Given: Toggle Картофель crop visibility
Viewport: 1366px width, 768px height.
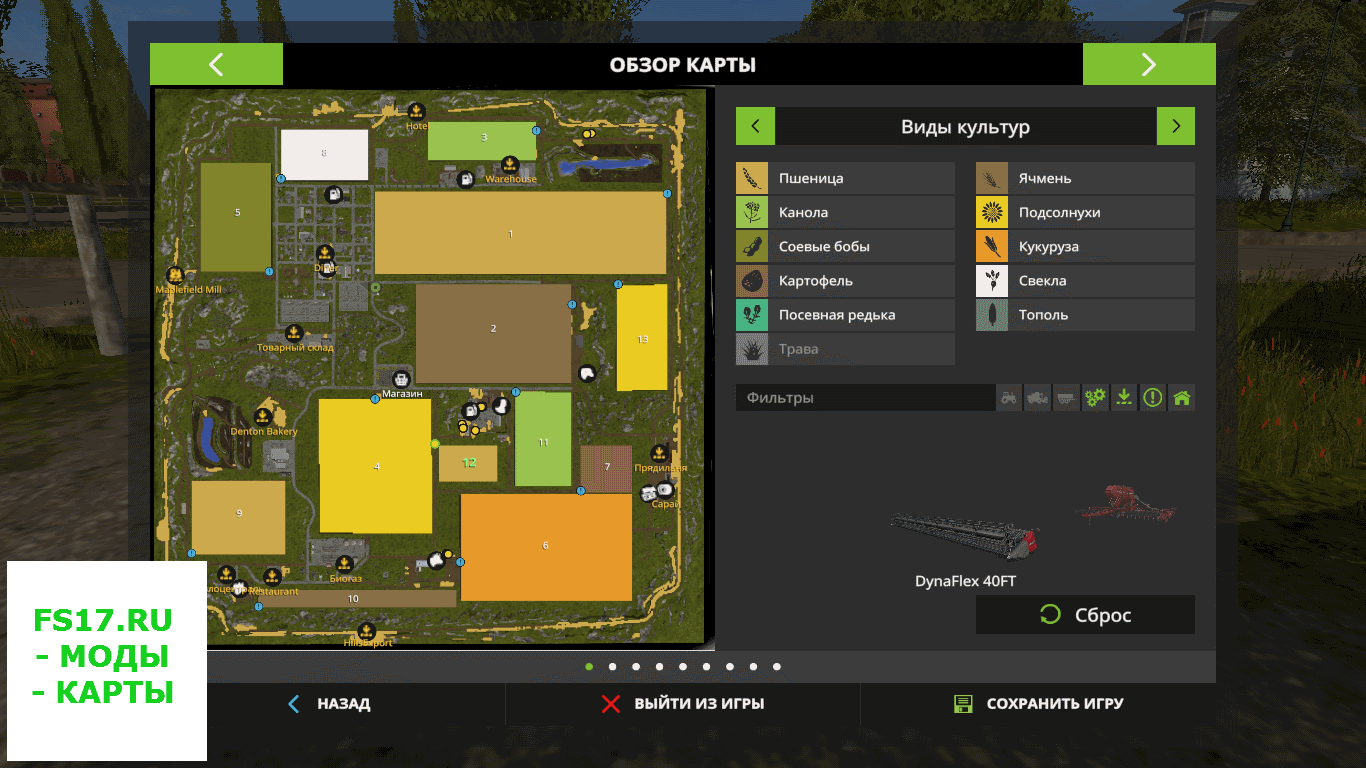Looking at the screenshot, I should [845, 281].
